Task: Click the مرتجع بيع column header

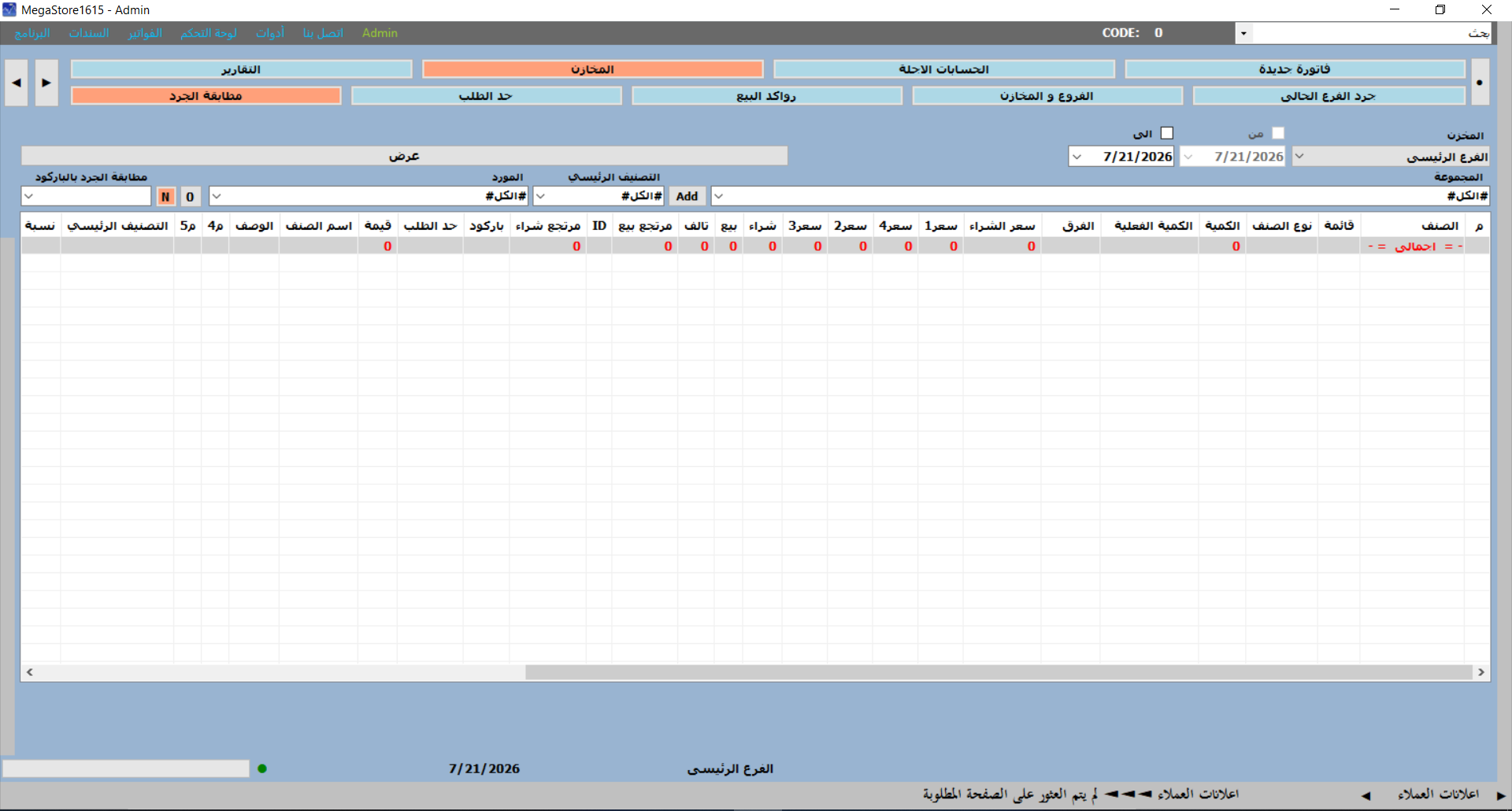Action: pos(645,226)
